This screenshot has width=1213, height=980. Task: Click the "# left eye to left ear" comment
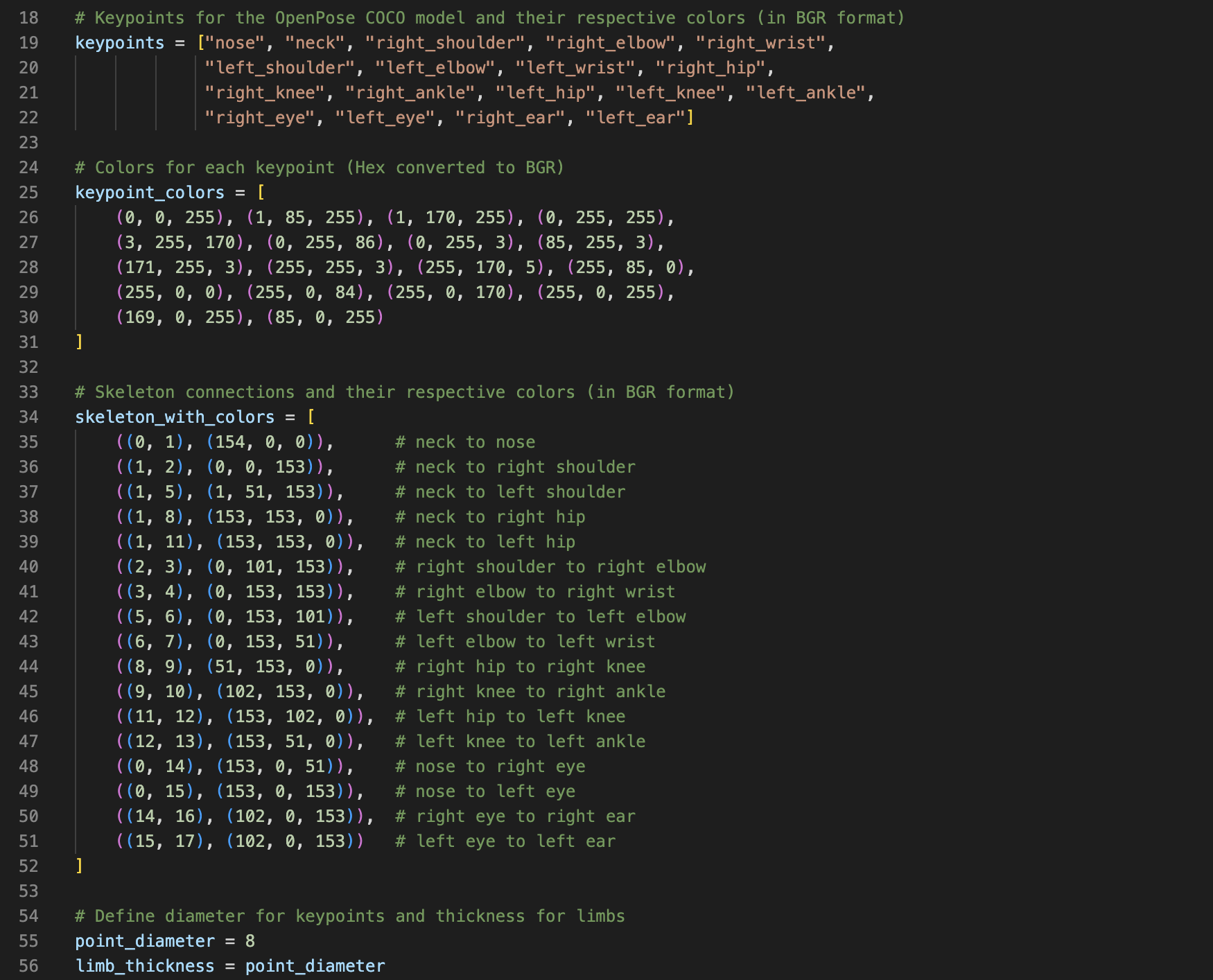505,841
